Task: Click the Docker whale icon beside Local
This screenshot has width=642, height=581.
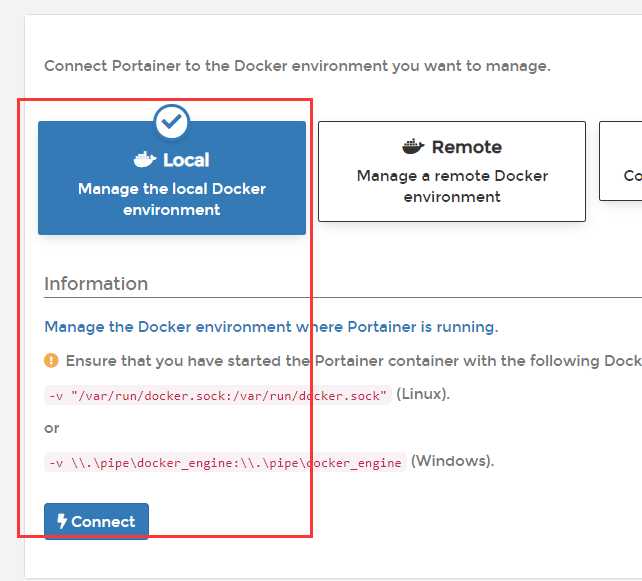Action: (145, 159)
